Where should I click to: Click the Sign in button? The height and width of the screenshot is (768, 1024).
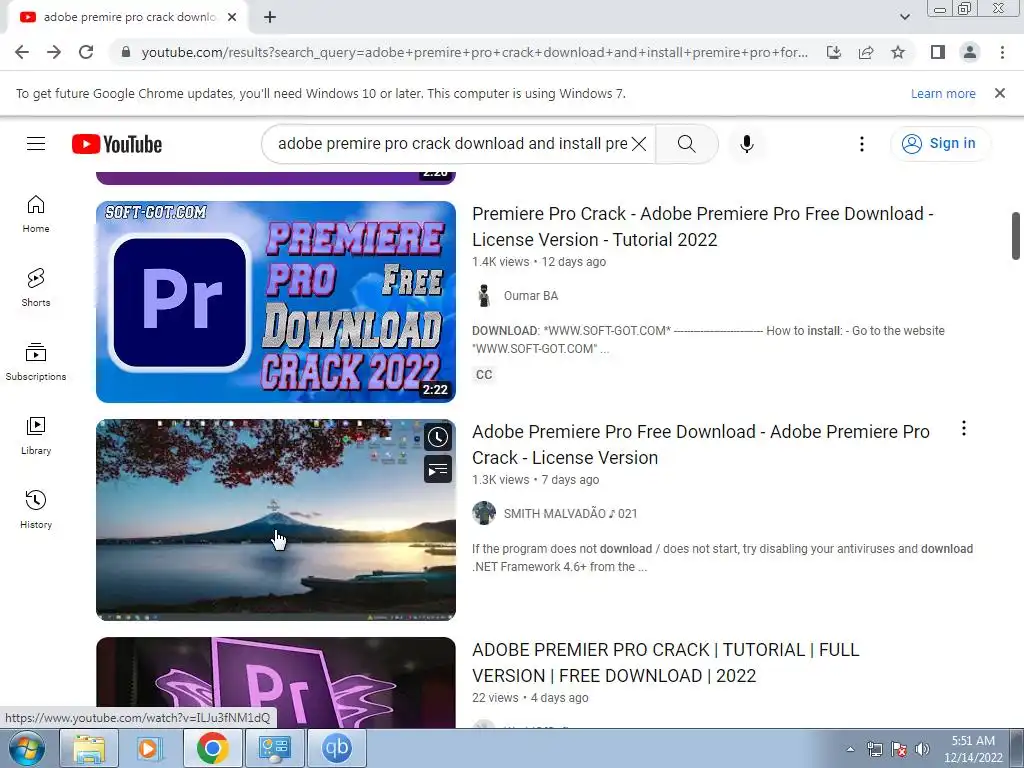(x=940, y=144)
